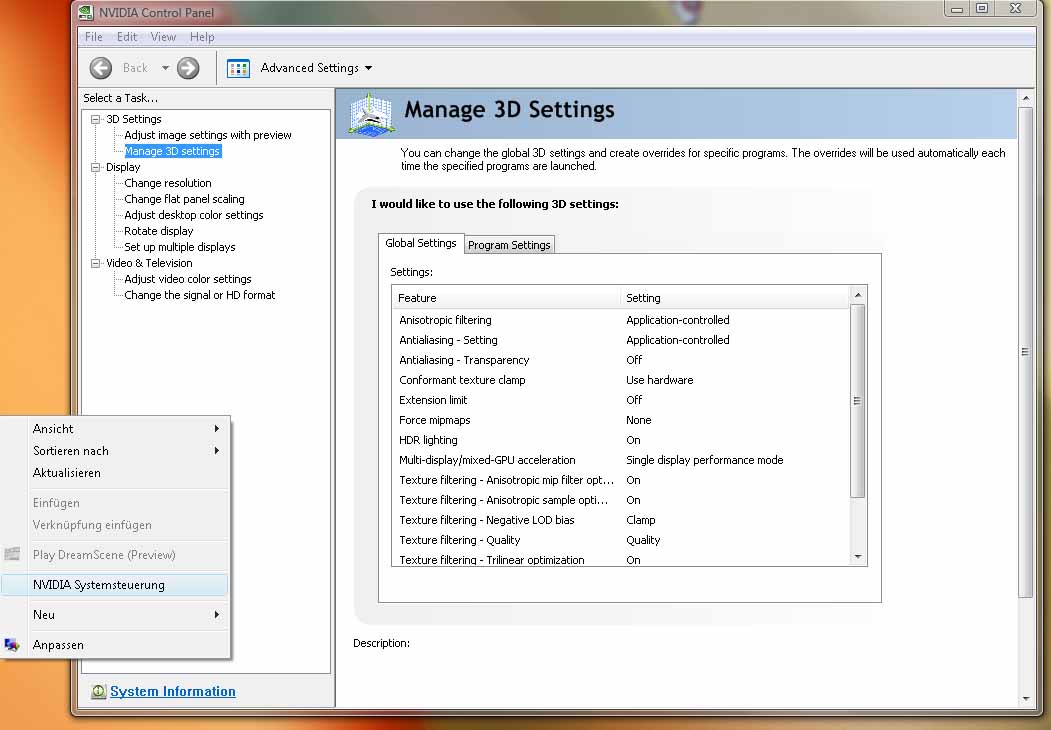This screenshot has width=1051, height=730.
Task: Click the Setting column header
Action: click(x=735, y=298)
